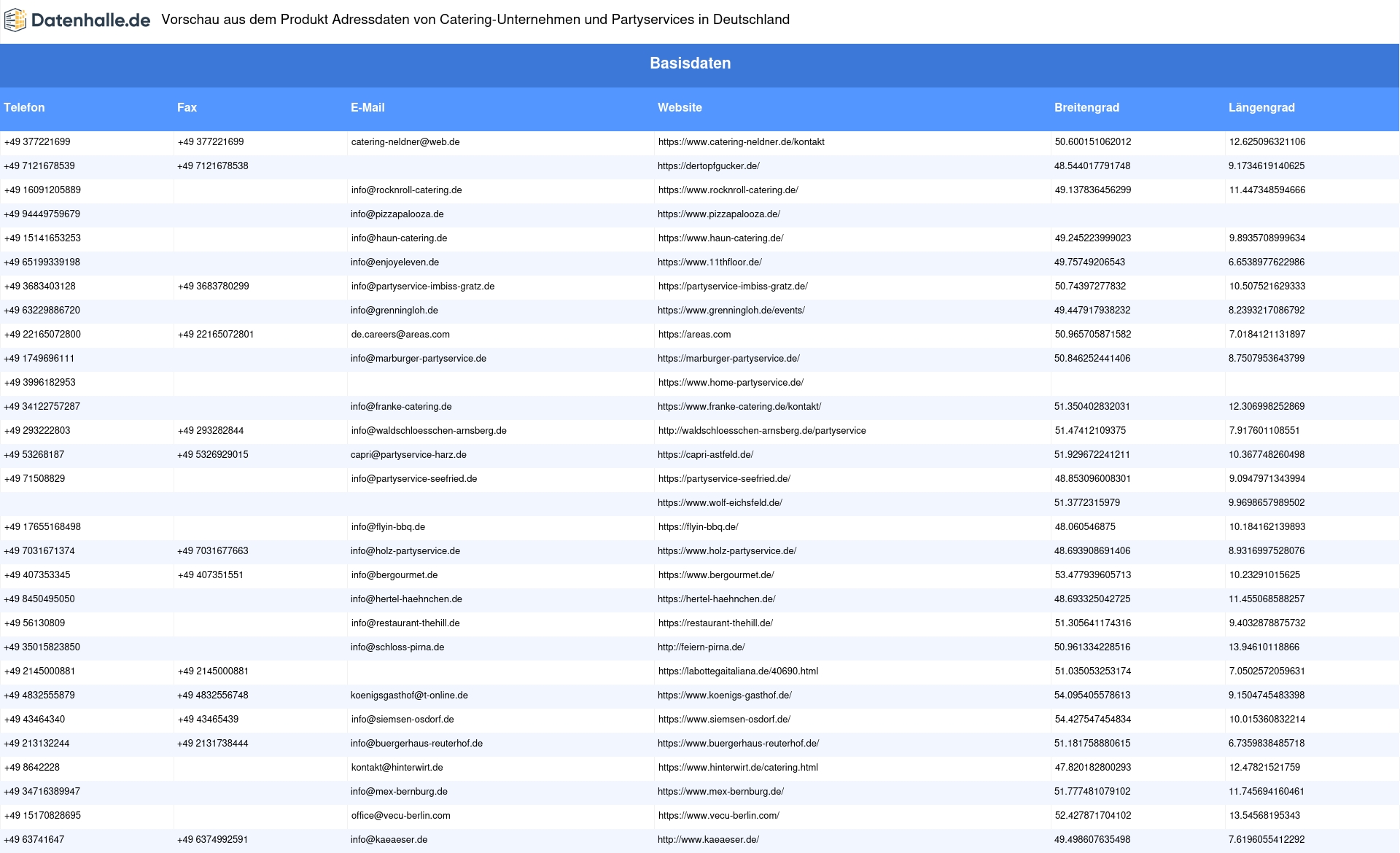Select latitude value 54.427547454834
Image resolution: width=1400 pixels, height=853 pixels.
point(1093,720)
